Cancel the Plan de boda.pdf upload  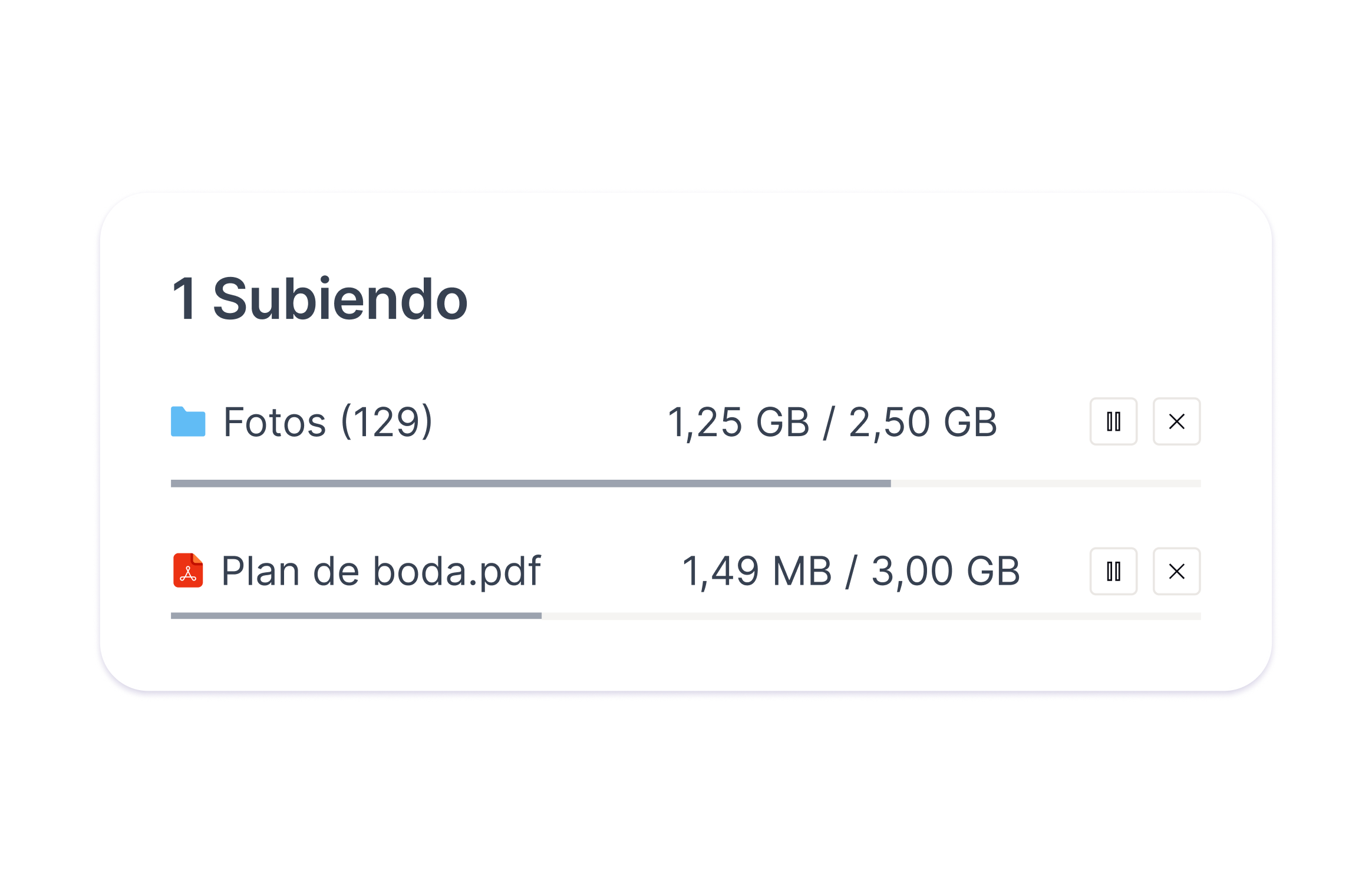tap(1176, 571)
